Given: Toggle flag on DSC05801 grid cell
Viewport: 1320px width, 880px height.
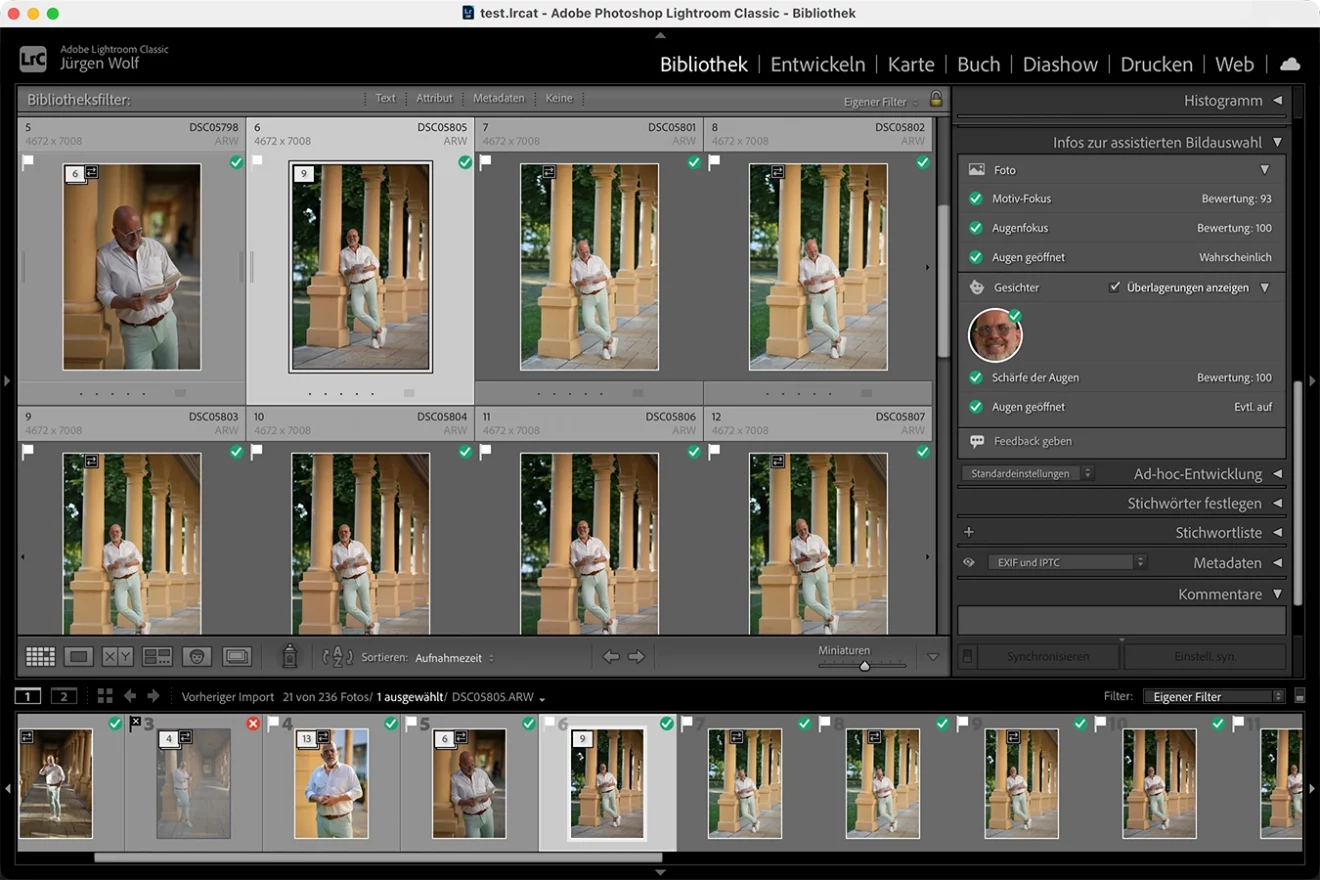Looking at the screenshot, I should [x=485, y=161].
